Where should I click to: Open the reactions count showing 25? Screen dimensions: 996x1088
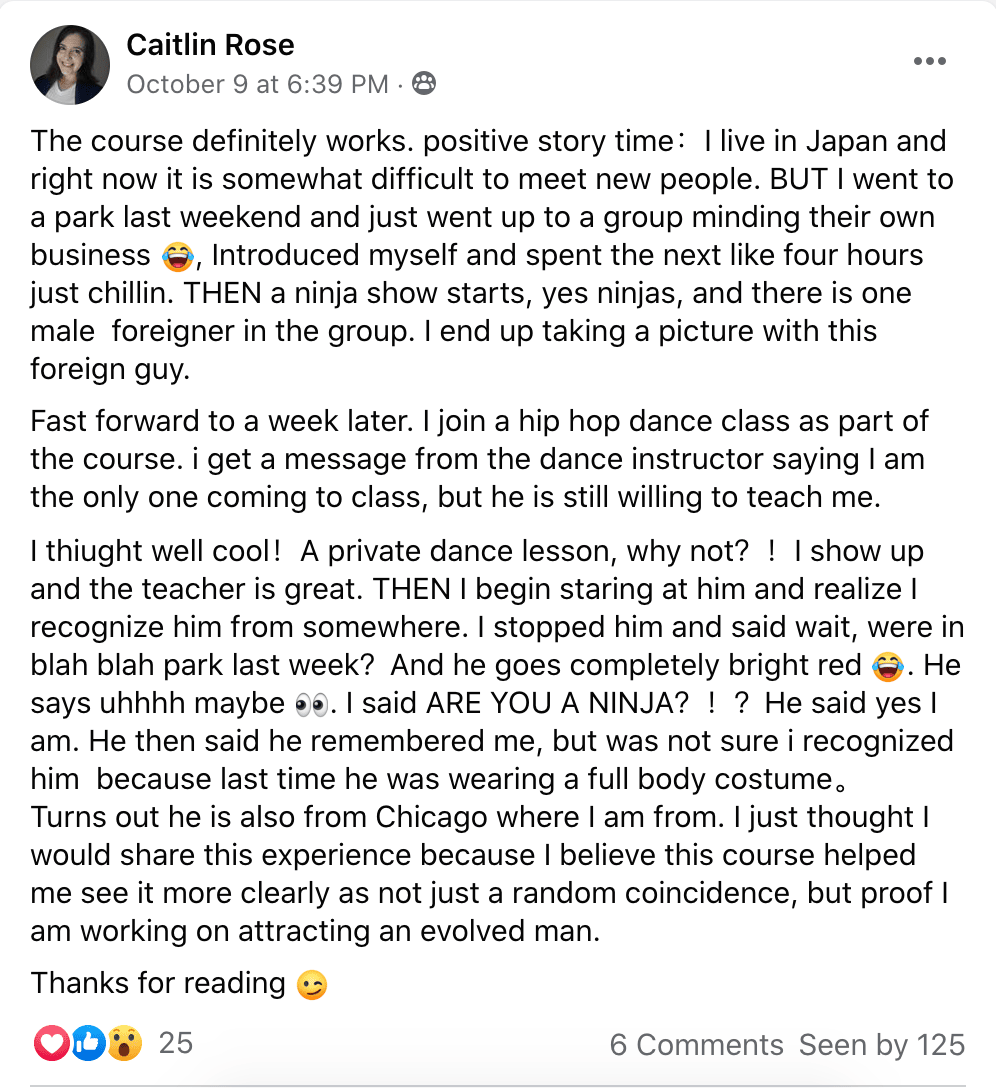(x=176, y=1044)
